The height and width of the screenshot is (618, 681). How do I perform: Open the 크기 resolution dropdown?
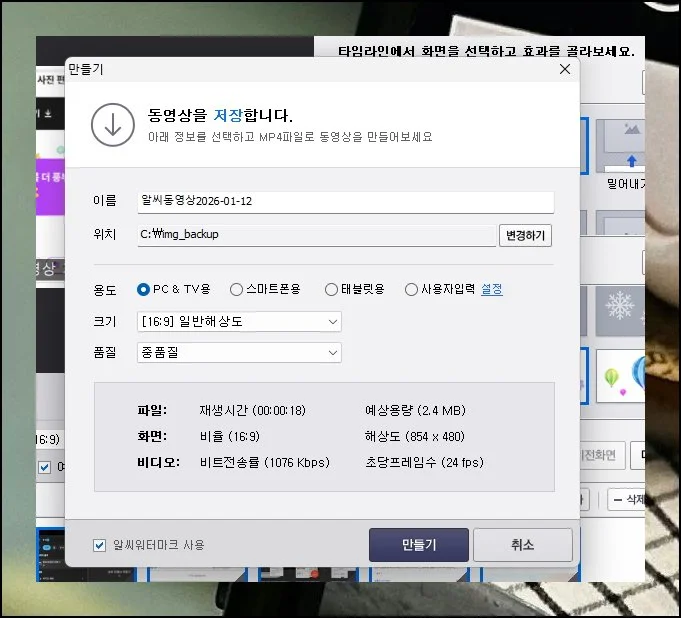pos(239,322)
